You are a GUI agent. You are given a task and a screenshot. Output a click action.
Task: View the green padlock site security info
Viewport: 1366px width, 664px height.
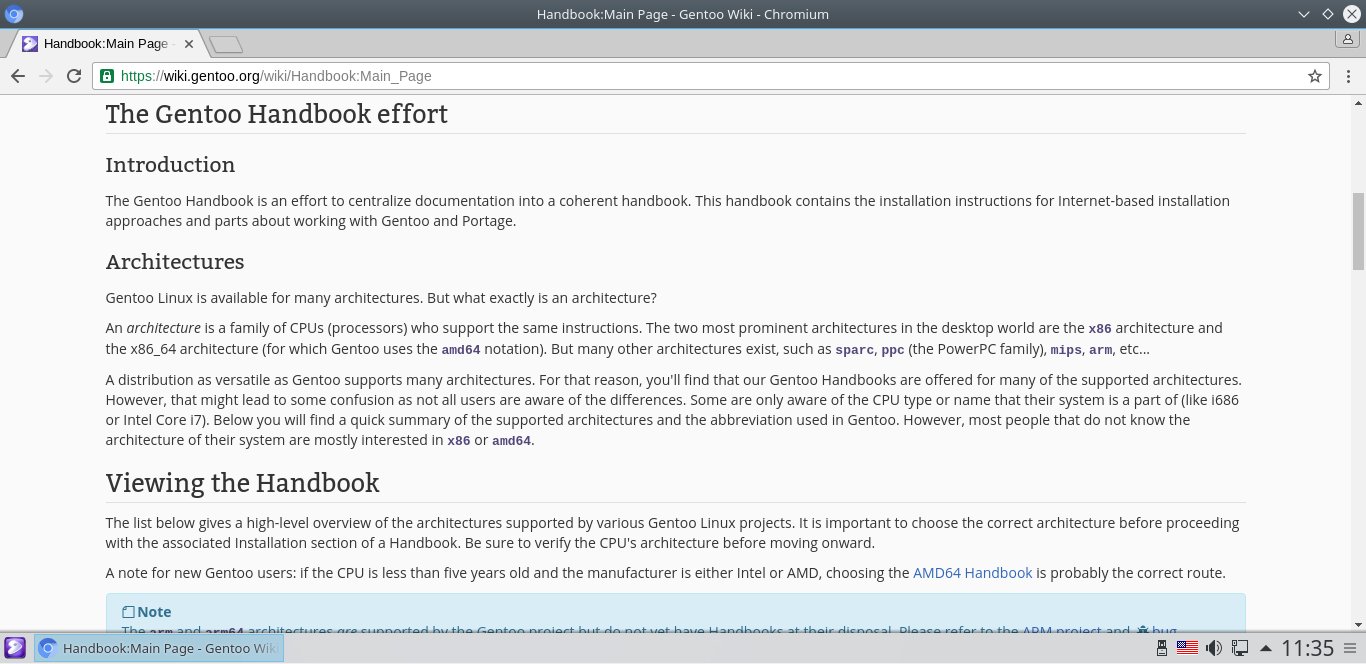pyautogui.click(x=108, y=76)
